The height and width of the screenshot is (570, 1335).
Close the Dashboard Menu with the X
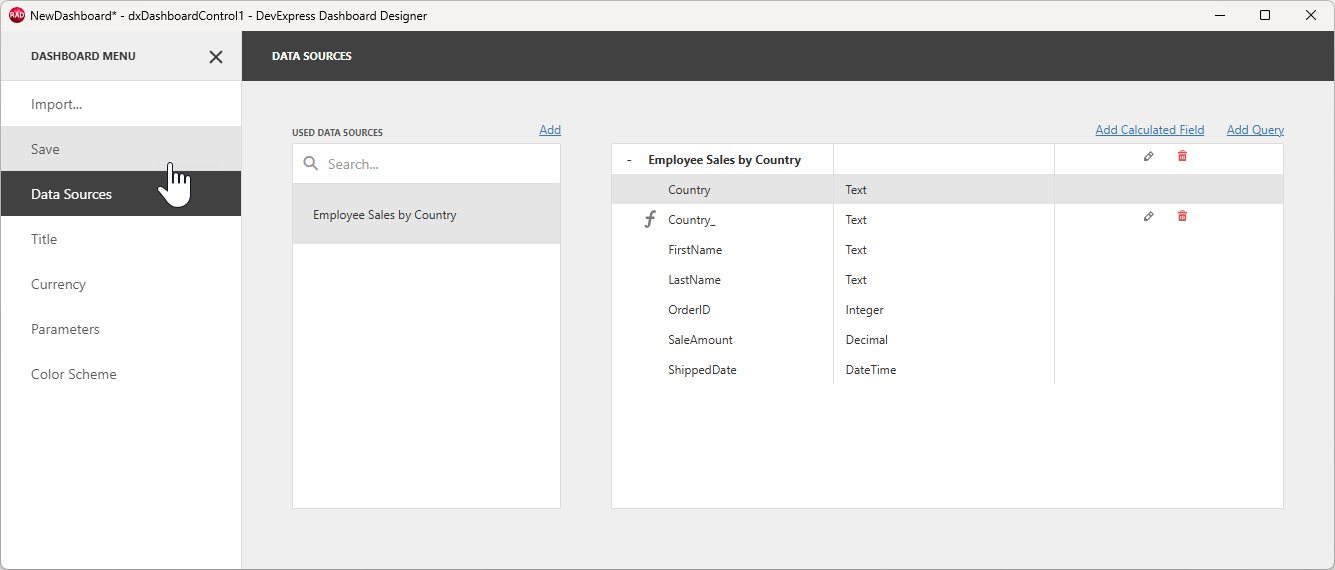pyautogui.click(x=216, y=57)
